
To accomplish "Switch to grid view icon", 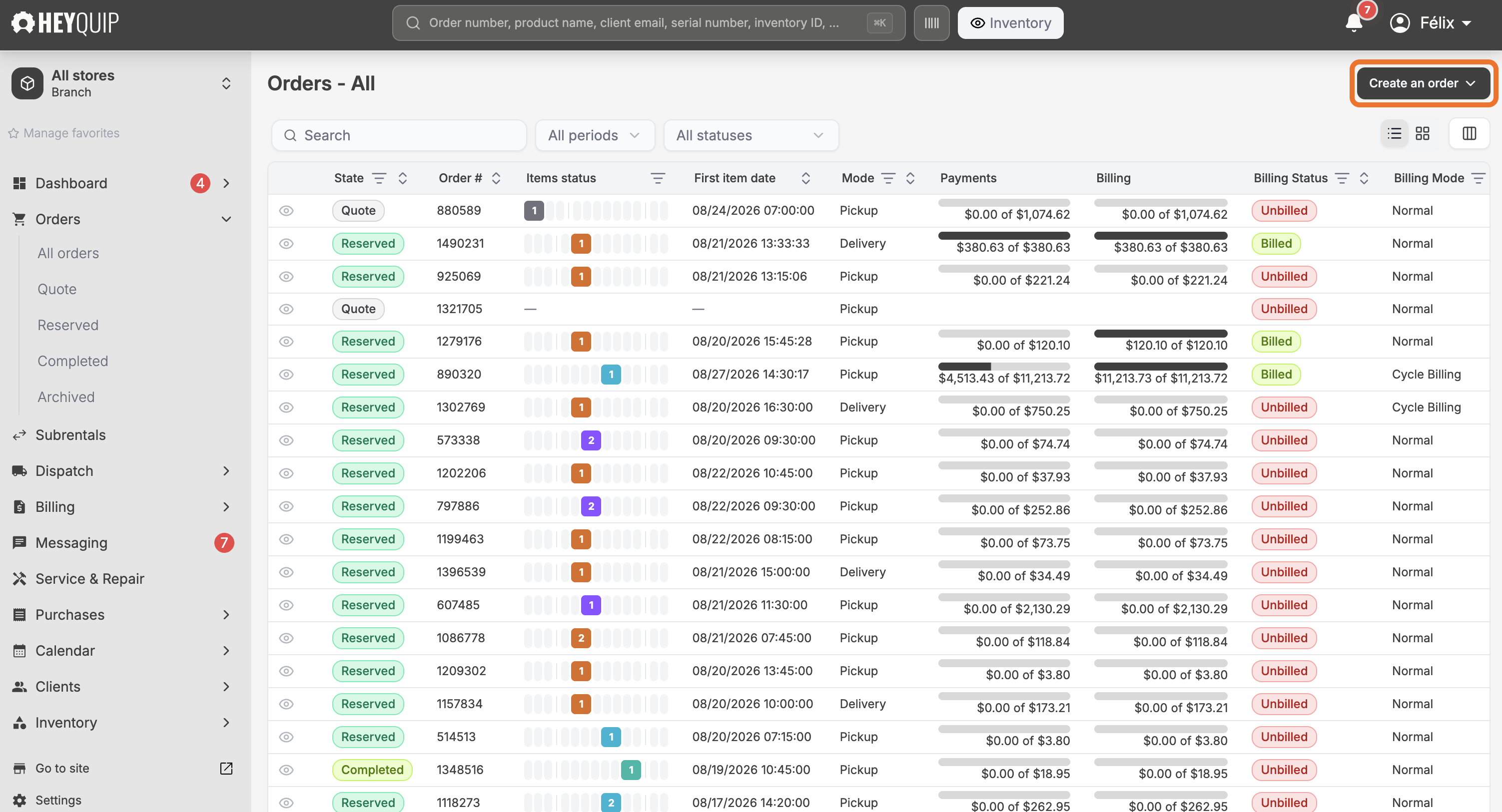I will (1422, 133).
